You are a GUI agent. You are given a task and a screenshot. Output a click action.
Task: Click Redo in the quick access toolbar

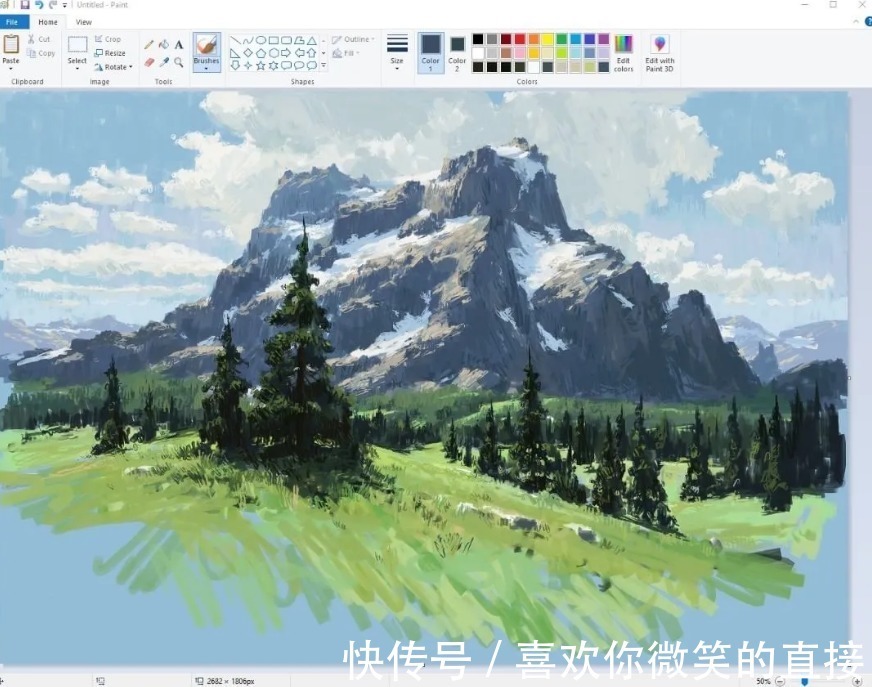pyautogui.click(x=53, y=5)
